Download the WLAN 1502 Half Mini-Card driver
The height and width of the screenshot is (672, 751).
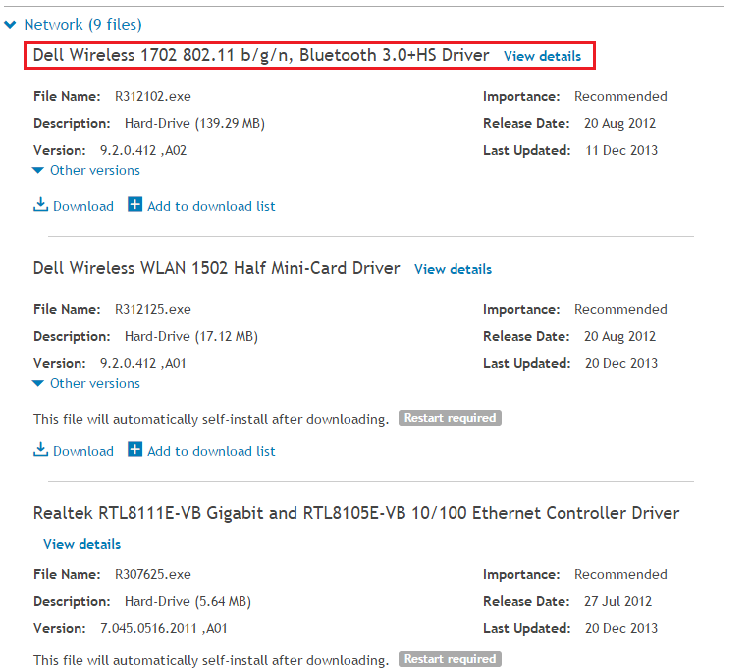pyautogui.click(x=83, y=451)
